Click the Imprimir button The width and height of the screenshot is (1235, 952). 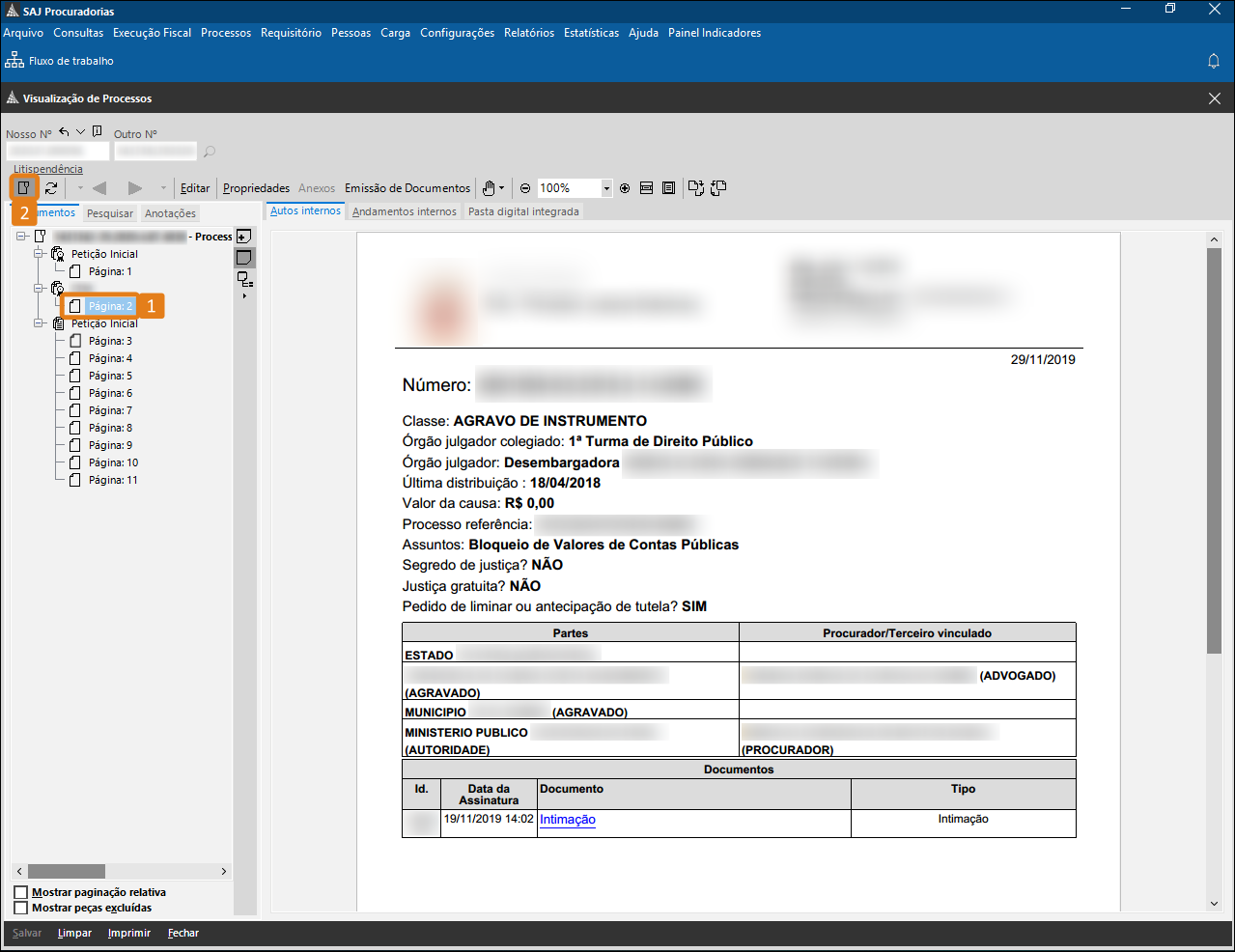(x=129, y=933)
